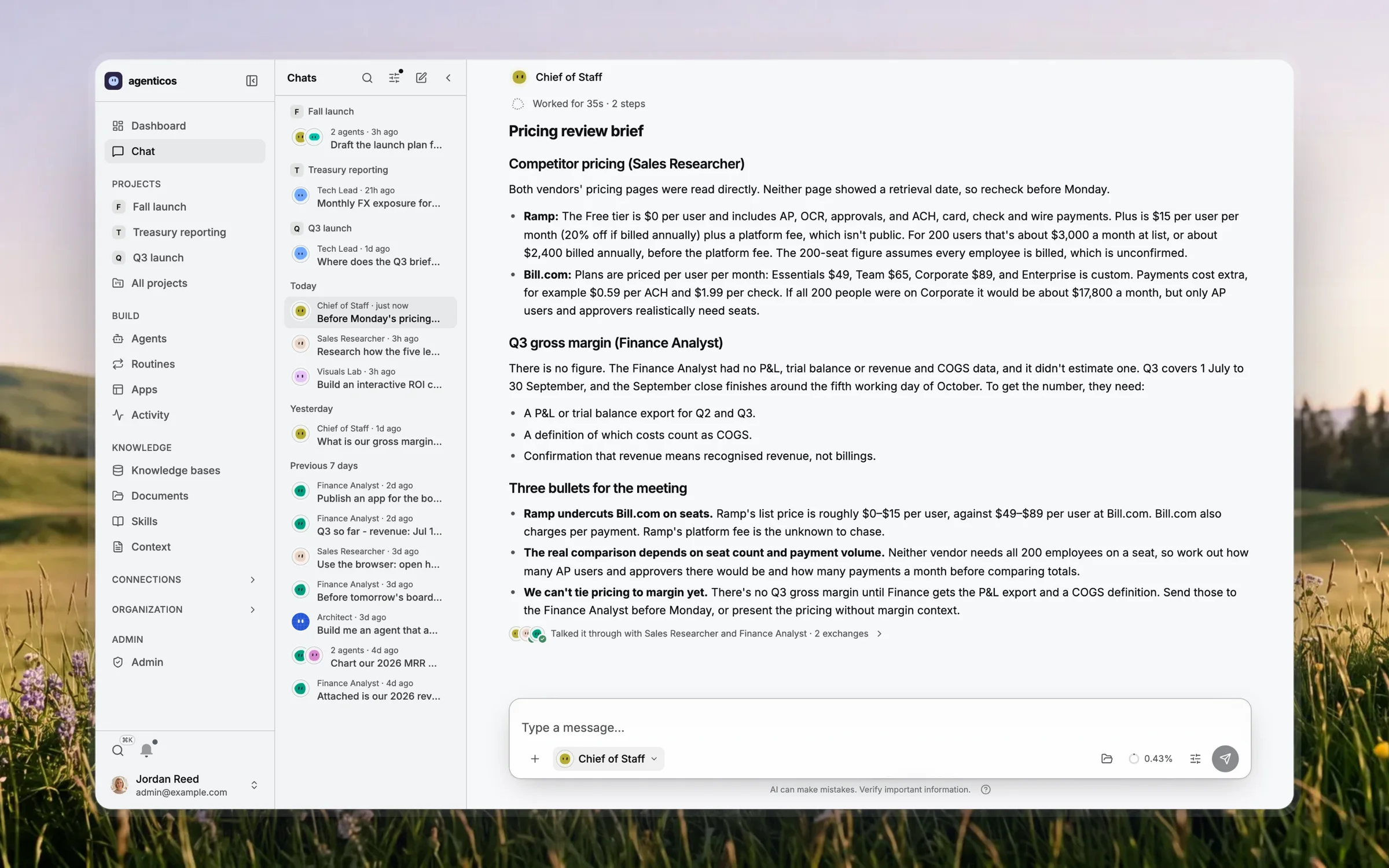Screen dimensions: 1389x868
Task: Go to Knowledge bases
Action: click(185, 470)
